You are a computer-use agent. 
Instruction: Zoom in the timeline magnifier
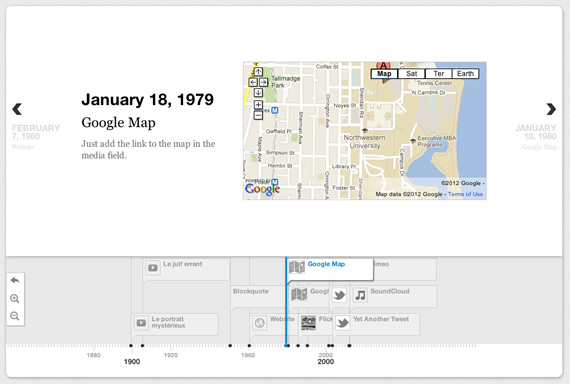tap(15, 299)
